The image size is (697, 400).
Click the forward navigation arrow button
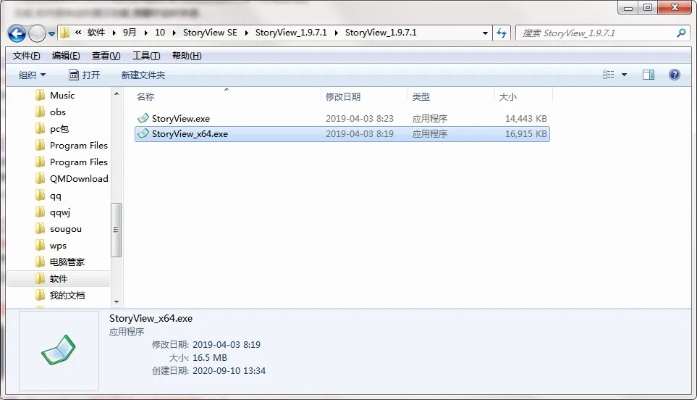pyautogui.click(x=37, y=33)
